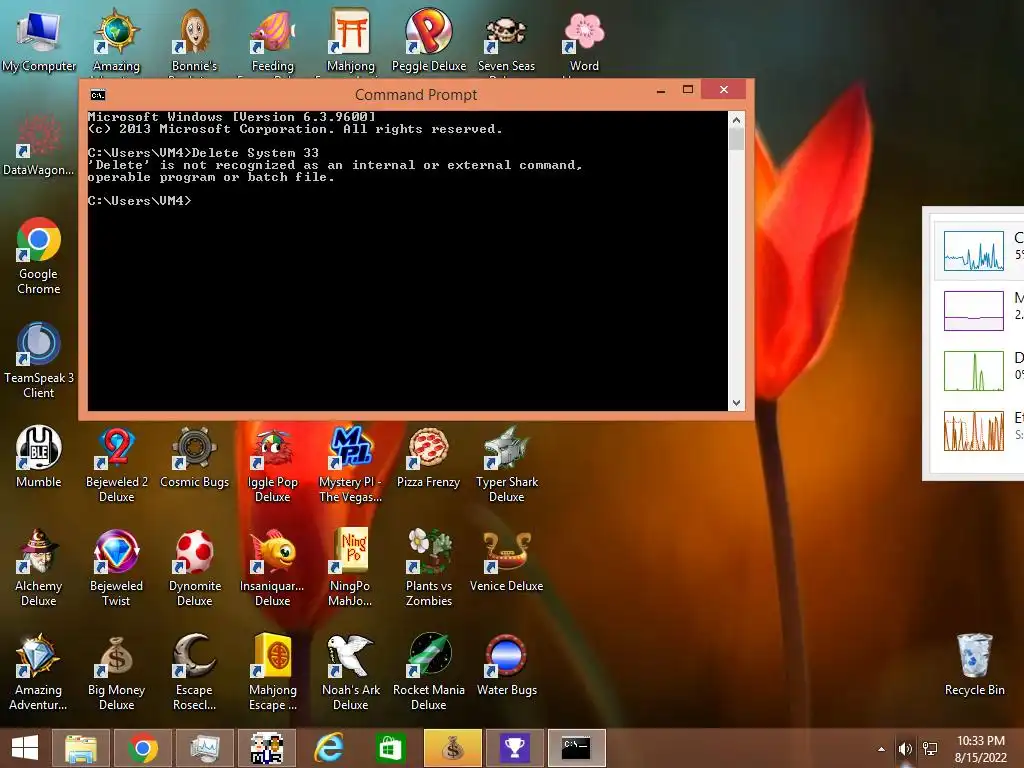The height and width of the screenshot is (768, 1024).
Task: Select the Recycle Bin icon
Action: click(974, 664)
